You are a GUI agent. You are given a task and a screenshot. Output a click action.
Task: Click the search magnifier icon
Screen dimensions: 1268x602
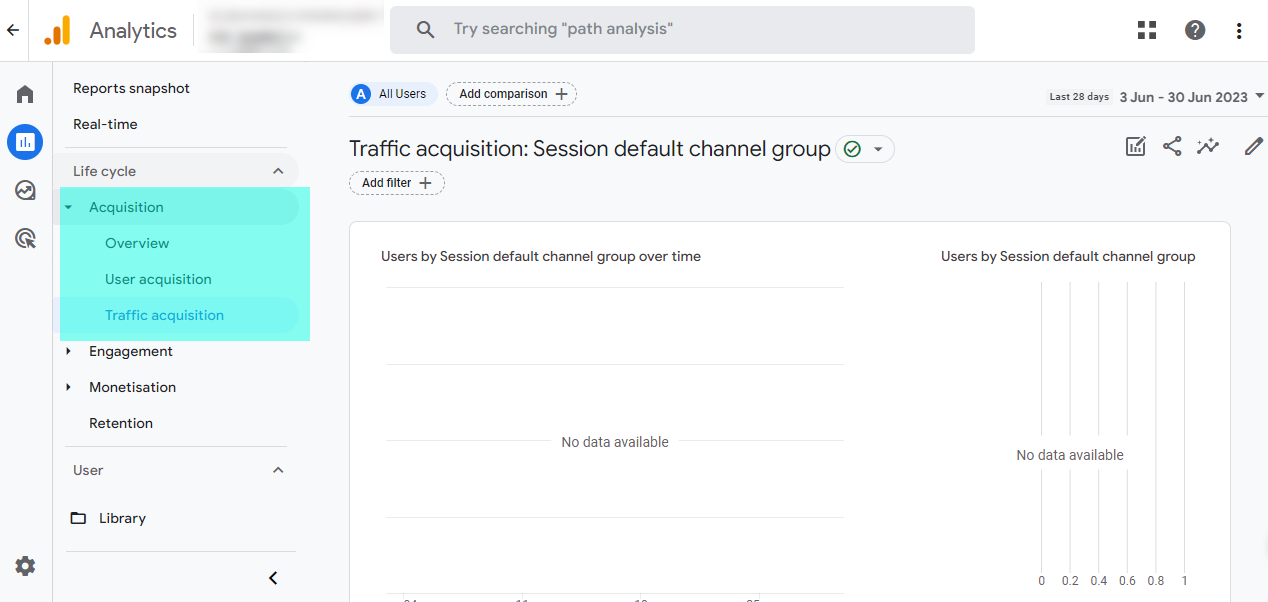pos(425,30)
